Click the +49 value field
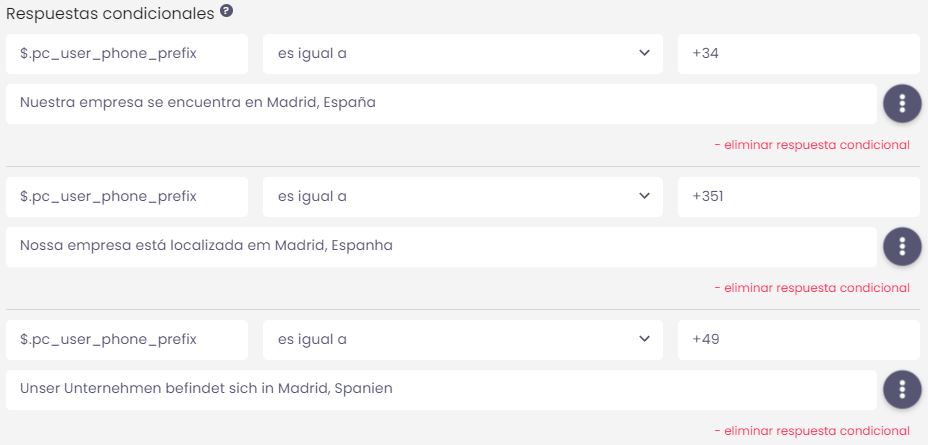 click(x=798, y=340)
